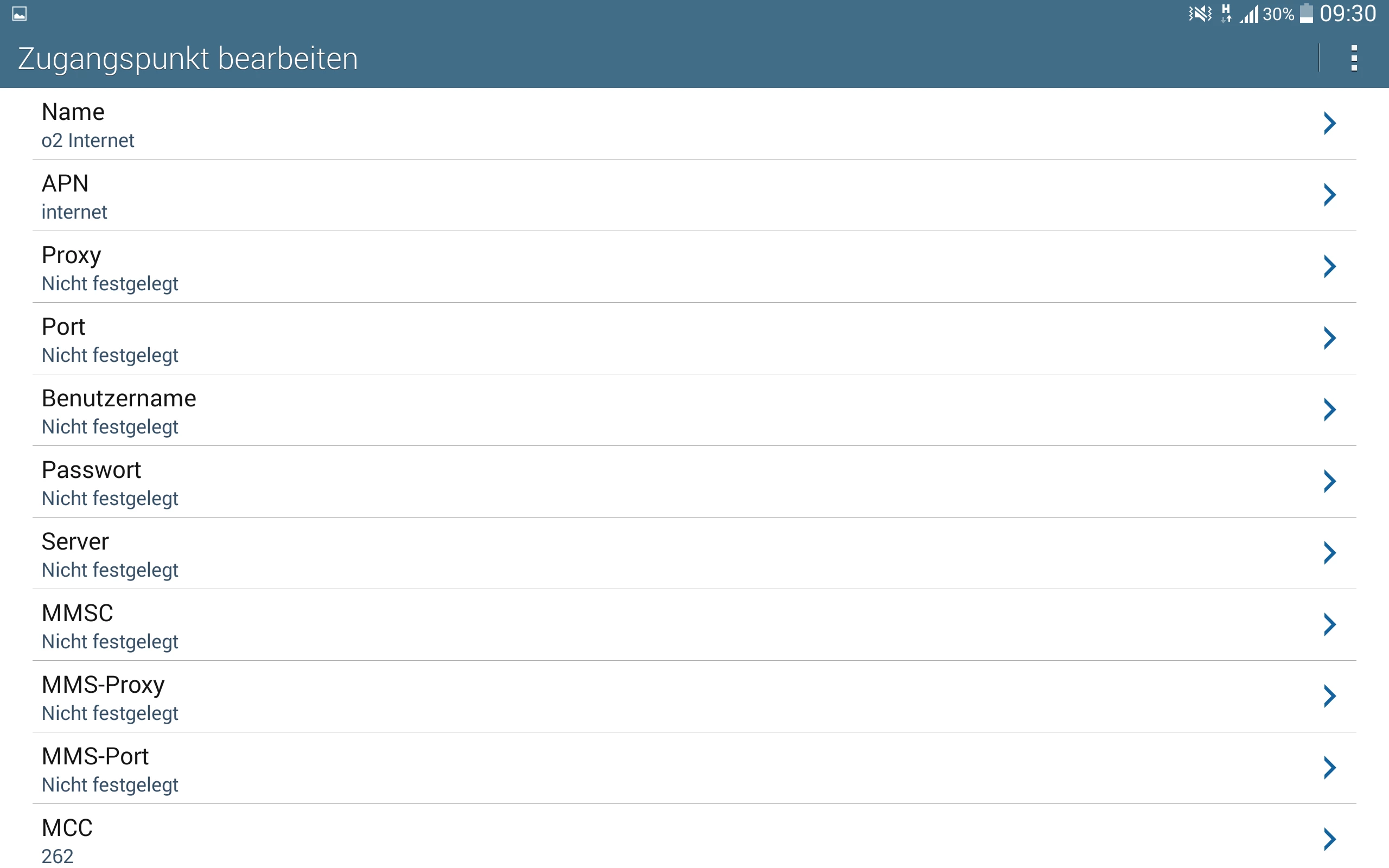
Task: Tap the mobile data H indicator icon
Action: click(x=1226, y=14)
